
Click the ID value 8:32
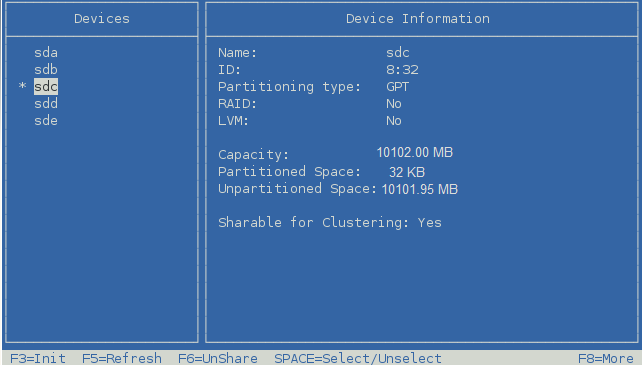point(402,70)
